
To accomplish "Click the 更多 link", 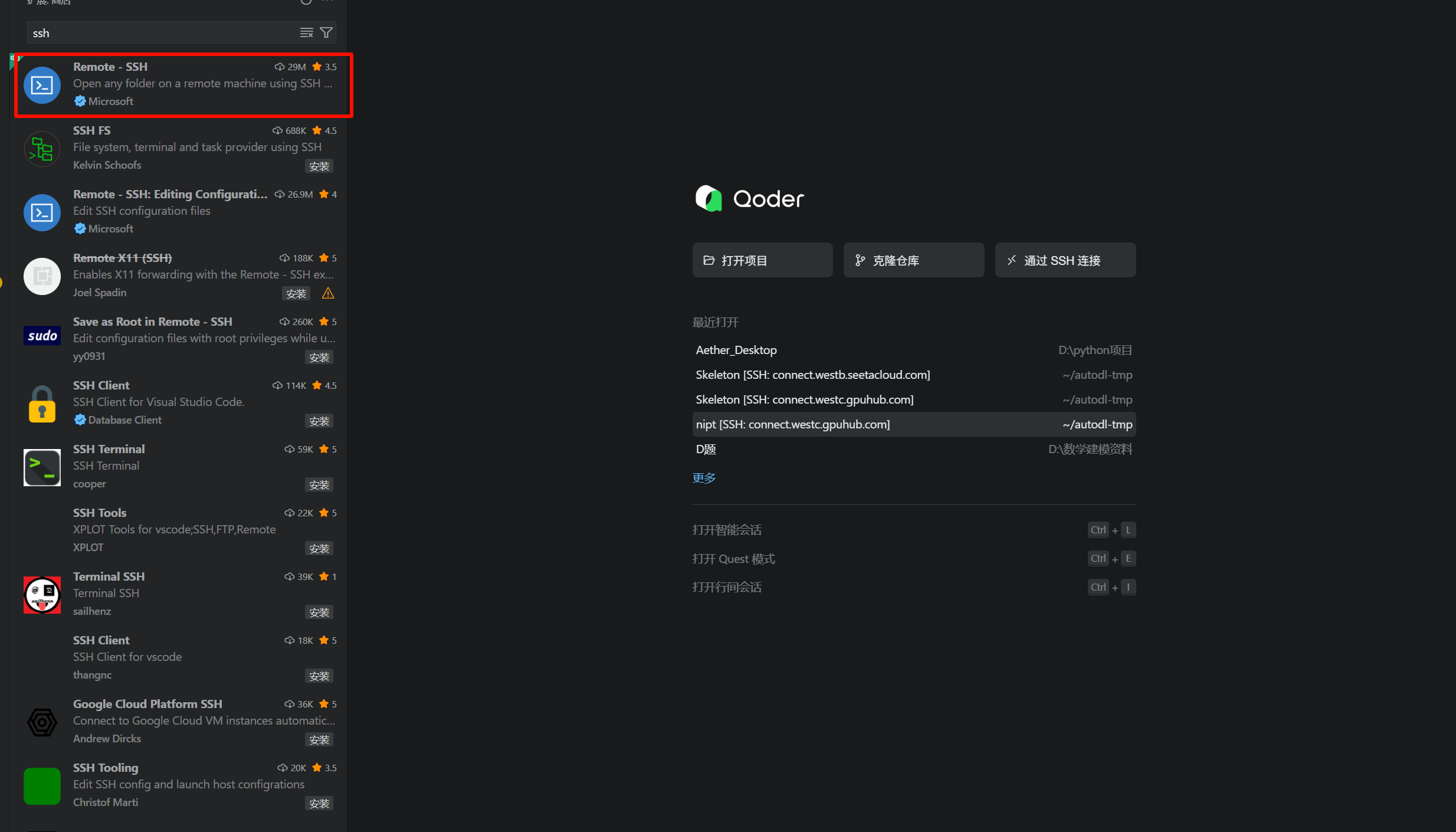I will (704, 478).
